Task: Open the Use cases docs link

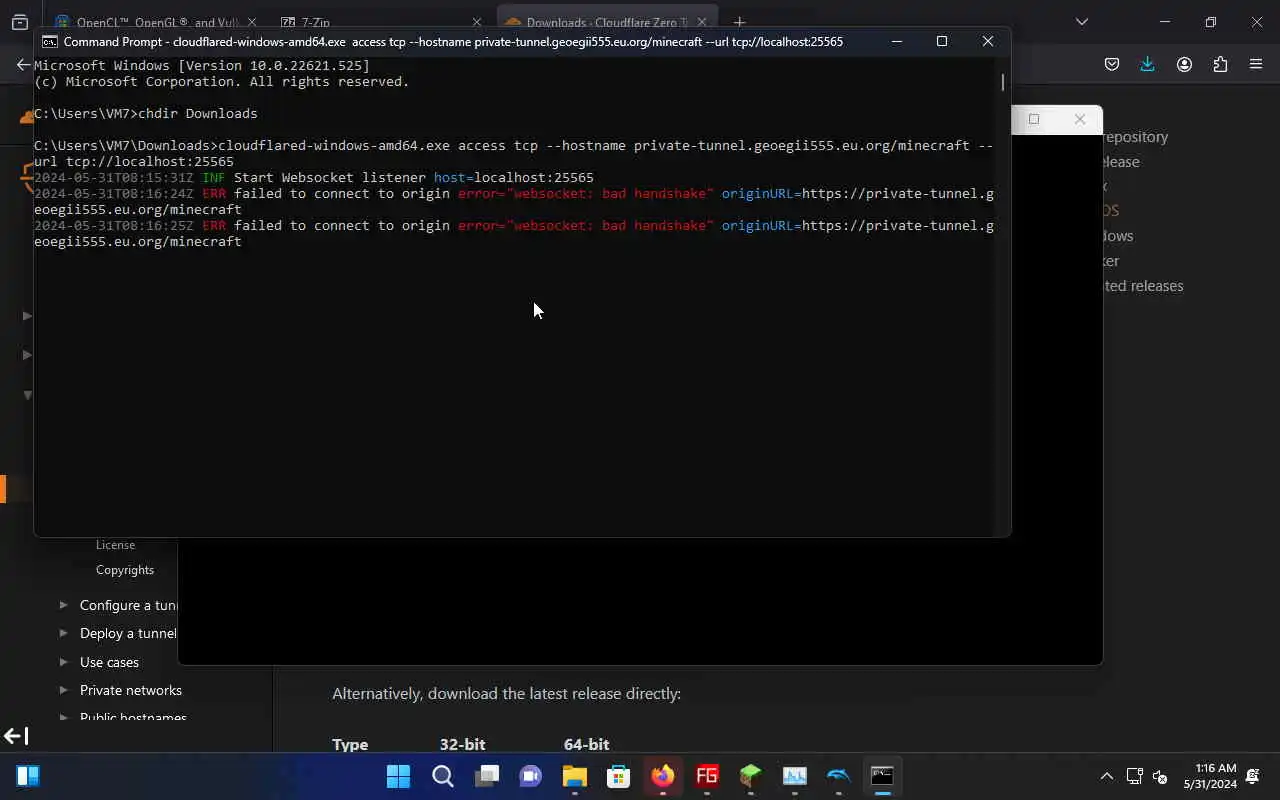Action: [109, 662]
